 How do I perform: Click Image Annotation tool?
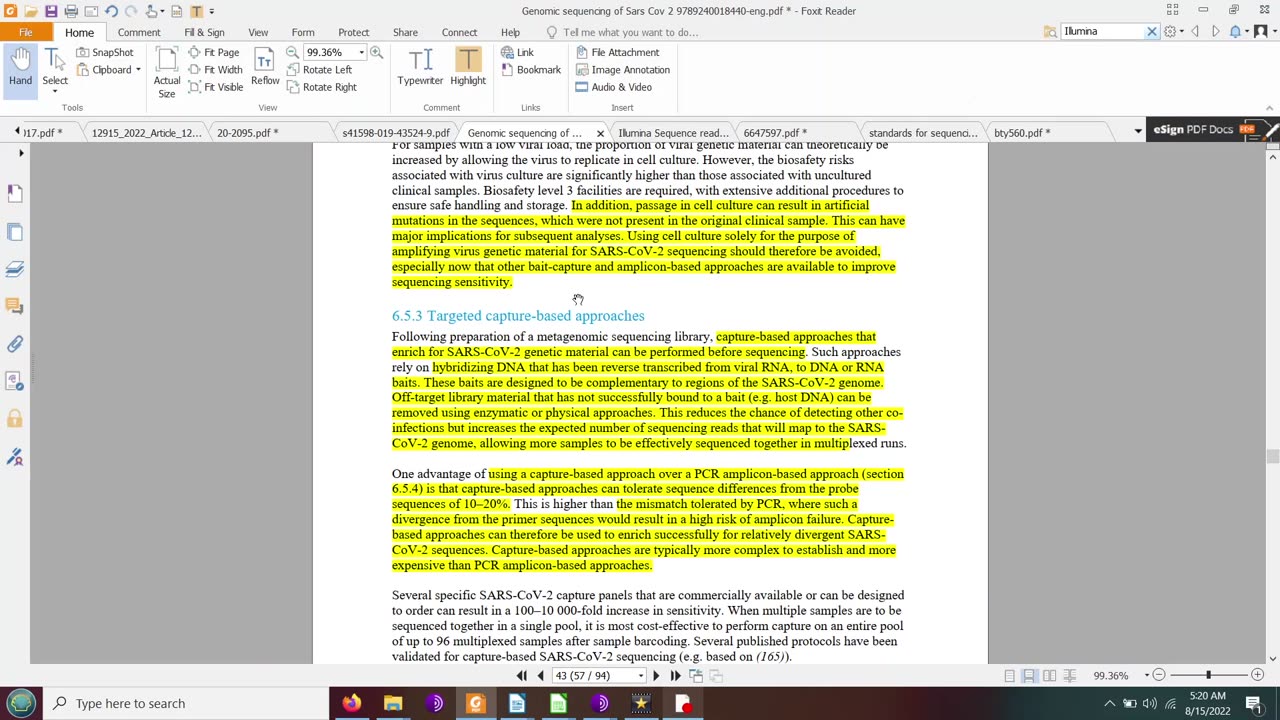coord(622,69)
